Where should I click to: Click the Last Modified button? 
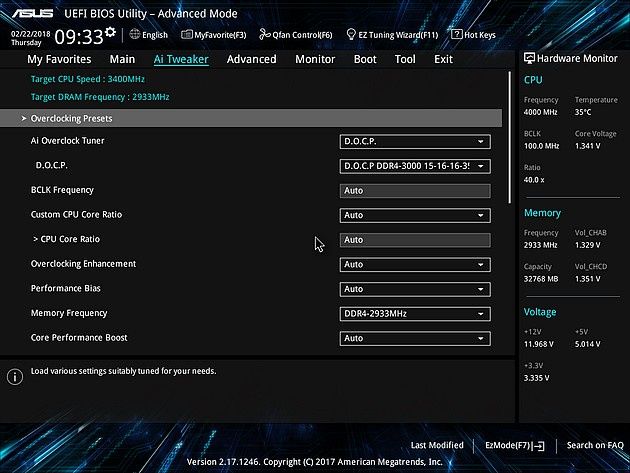tap(437, 445)
